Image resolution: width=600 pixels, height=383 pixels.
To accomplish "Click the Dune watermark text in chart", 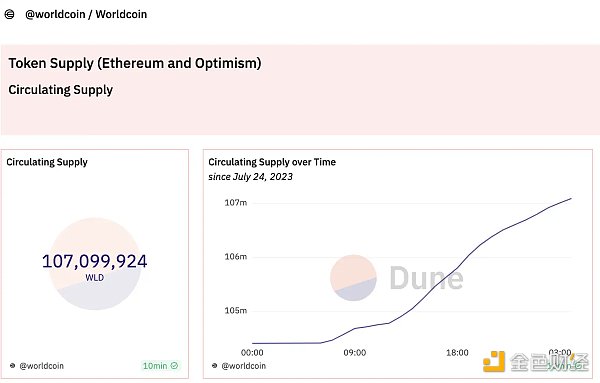I will tap(426, 278).
